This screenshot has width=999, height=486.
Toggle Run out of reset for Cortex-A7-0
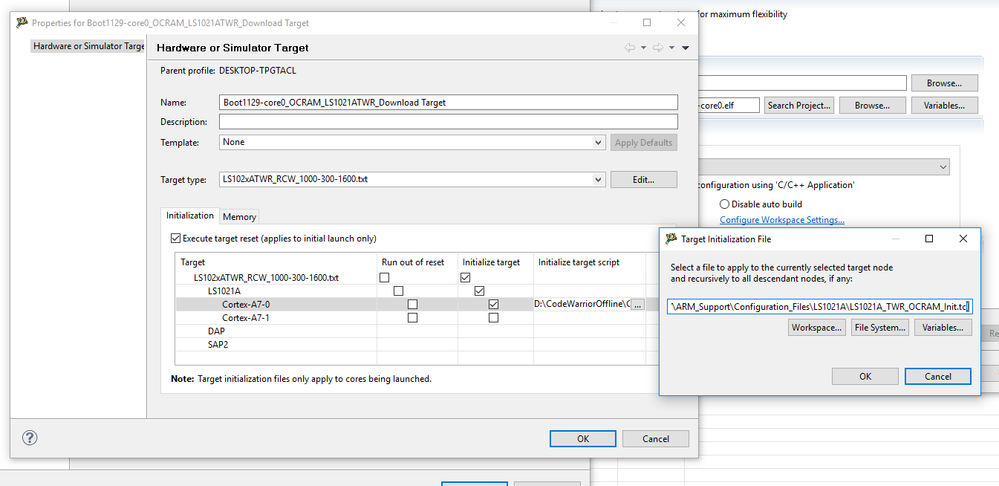pyautogui.click(x=412, y=304)
